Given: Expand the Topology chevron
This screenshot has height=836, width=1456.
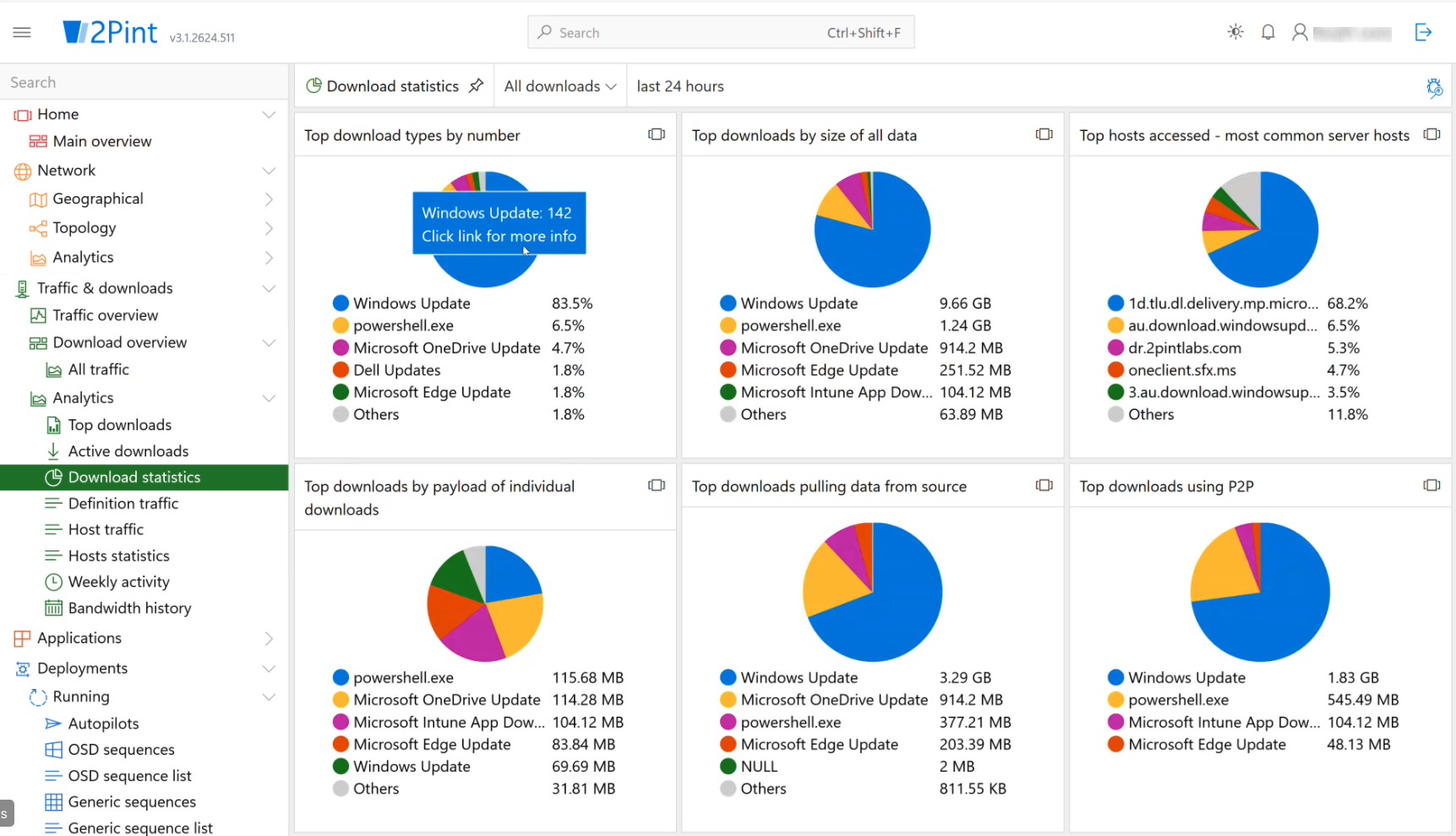Looking at the screenshot, I should click(x=269, y=228).
